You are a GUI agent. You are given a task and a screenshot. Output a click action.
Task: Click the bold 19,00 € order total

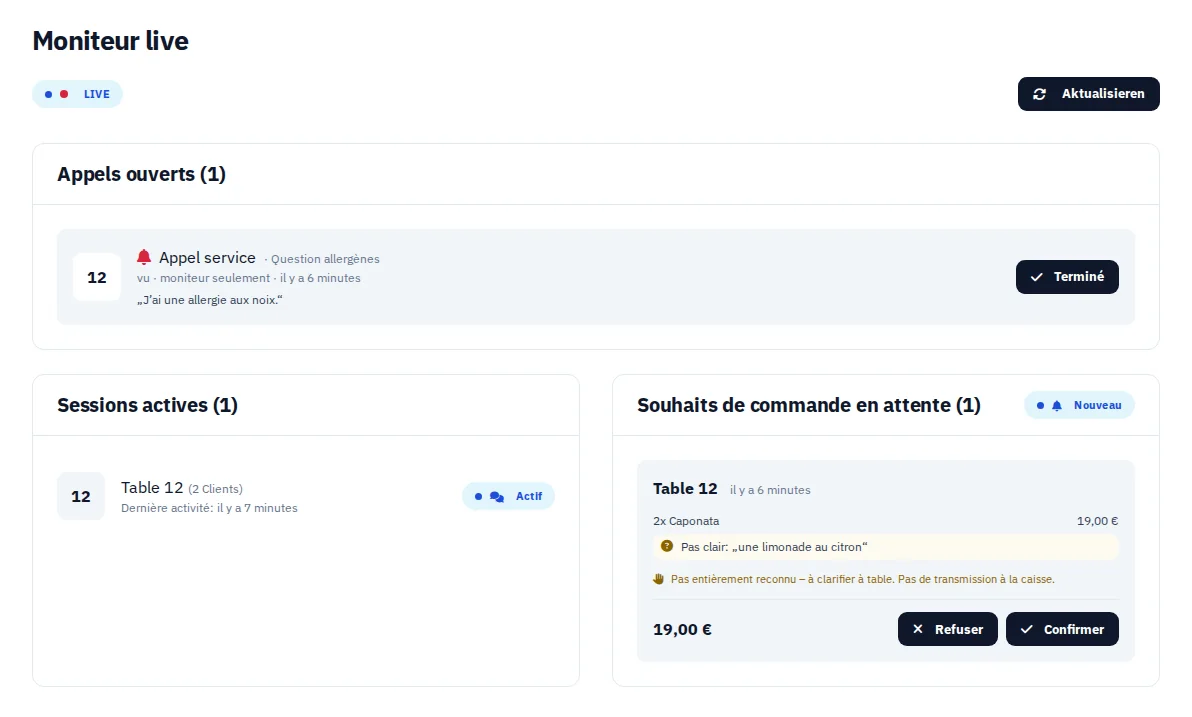pos(682,630)
